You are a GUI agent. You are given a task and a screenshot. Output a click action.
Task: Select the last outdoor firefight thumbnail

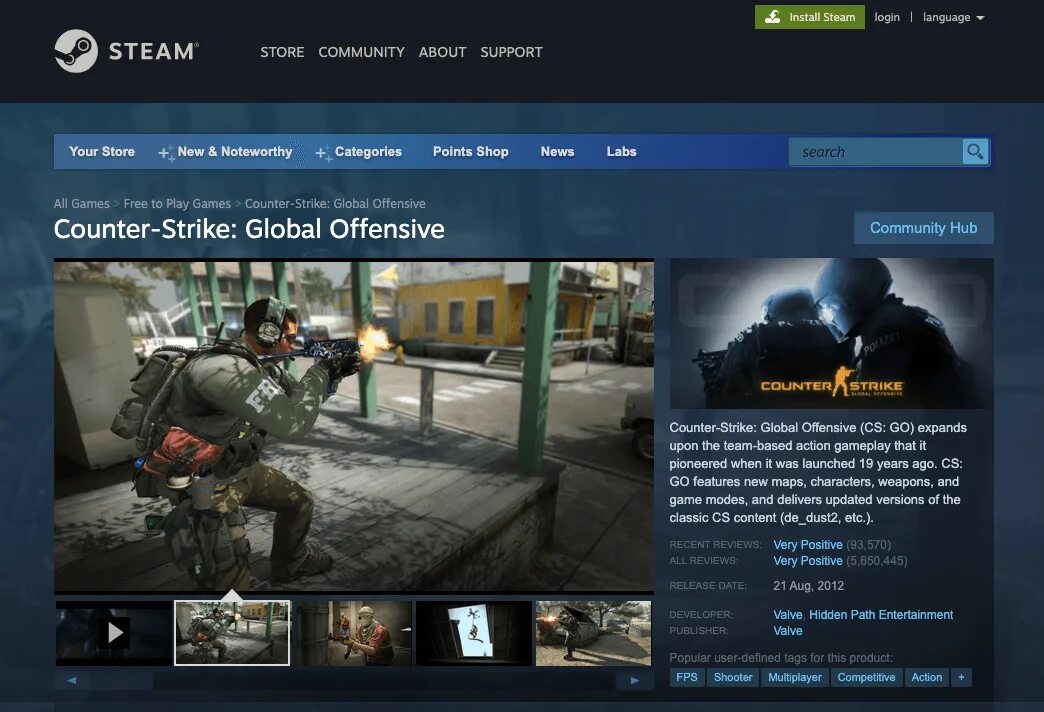(593, 633)
